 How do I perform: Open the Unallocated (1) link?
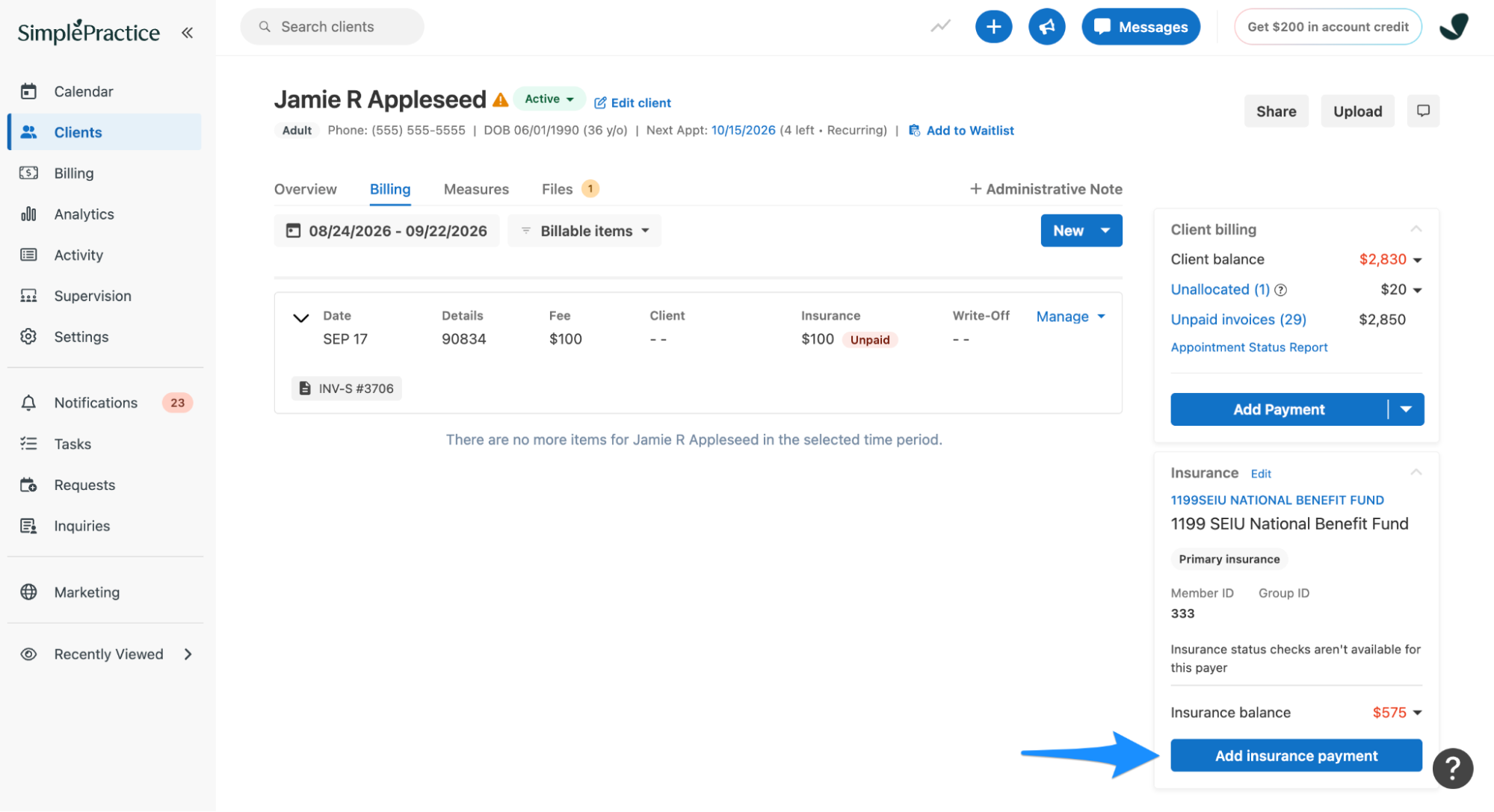click(x=1220, y=289)
